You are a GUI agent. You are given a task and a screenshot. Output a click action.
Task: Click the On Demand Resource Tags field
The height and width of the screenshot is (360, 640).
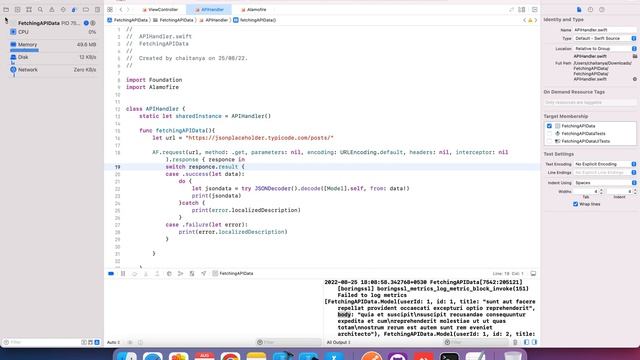590,102
